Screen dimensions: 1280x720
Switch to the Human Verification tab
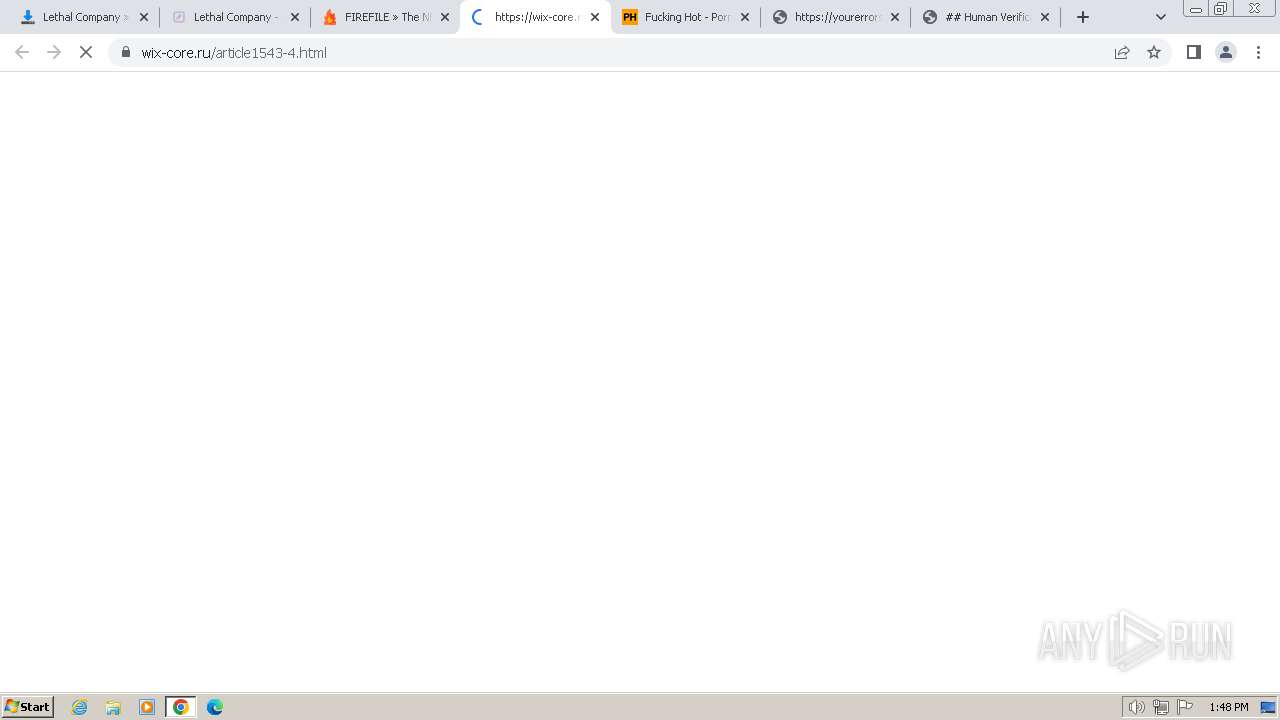[985, 17]
